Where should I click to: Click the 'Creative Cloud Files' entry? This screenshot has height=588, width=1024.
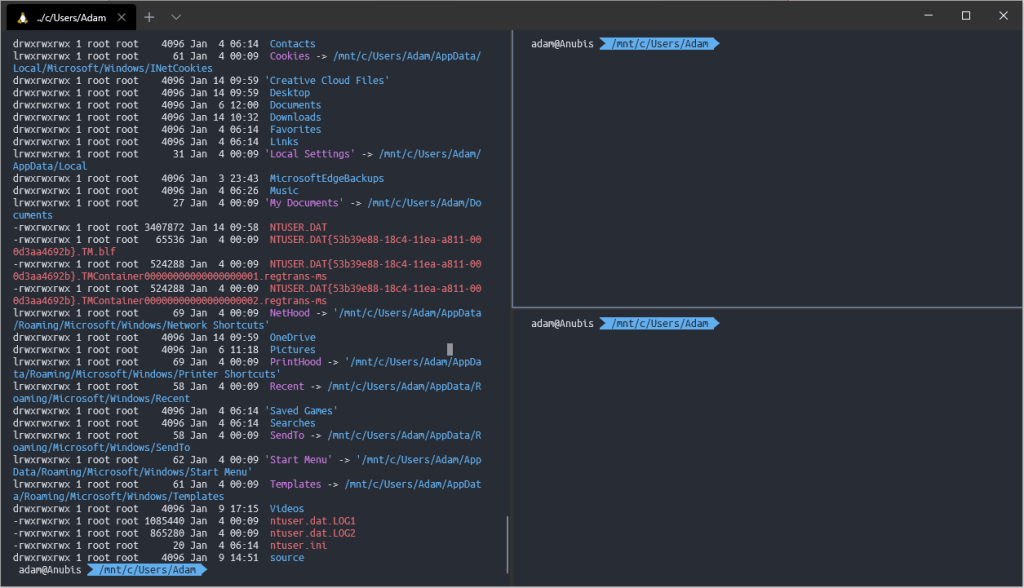pos(327,80)
